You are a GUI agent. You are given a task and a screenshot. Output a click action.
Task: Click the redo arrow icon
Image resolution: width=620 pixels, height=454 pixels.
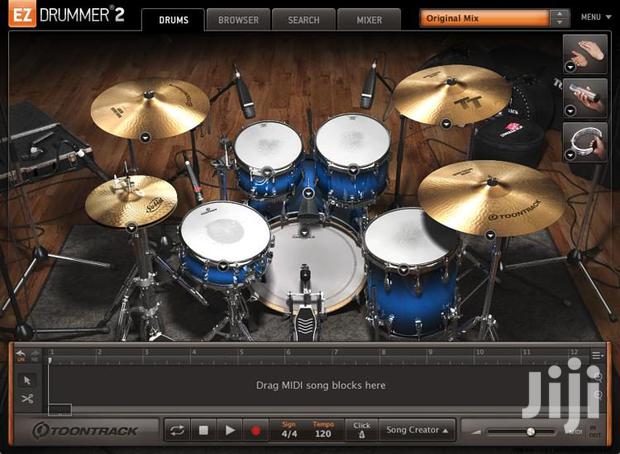(x=35, y=356)
